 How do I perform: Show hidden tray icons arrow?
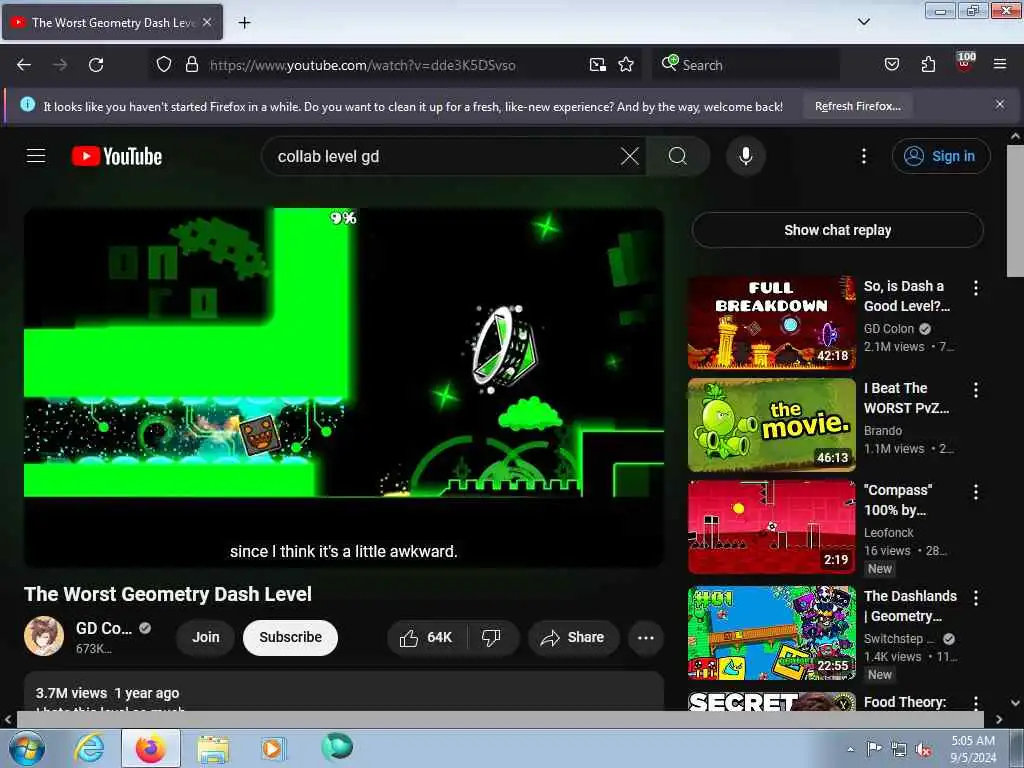pyautogui.click(x=850, y=749)
